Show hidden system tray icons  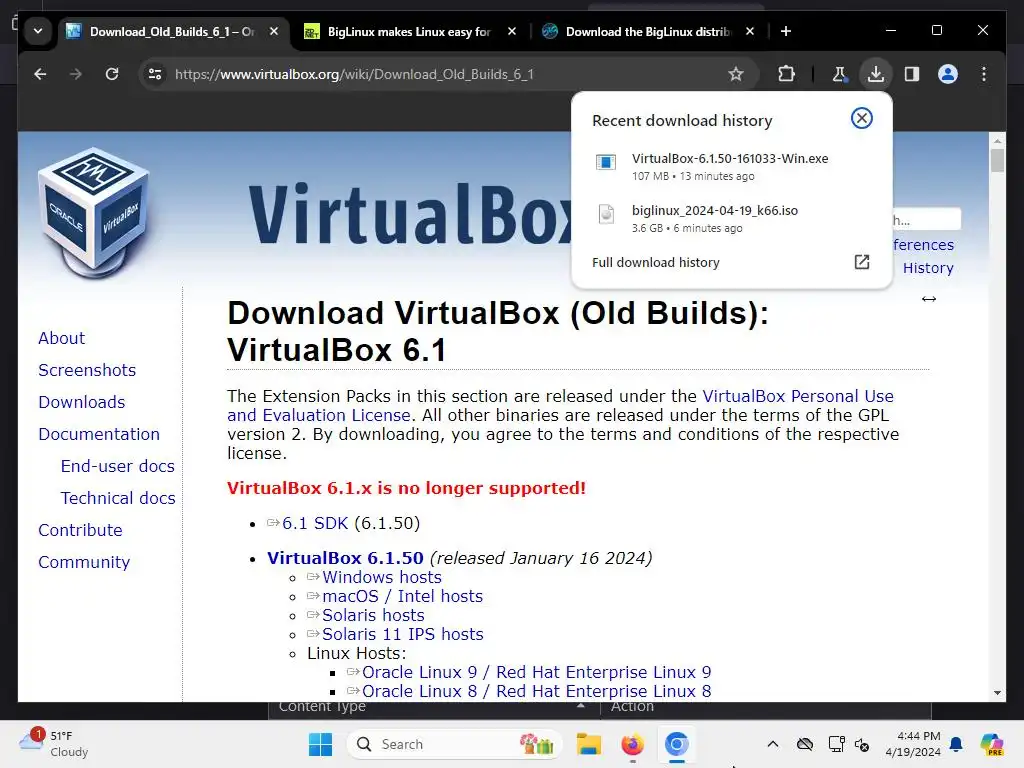click(x=773, y=744)
